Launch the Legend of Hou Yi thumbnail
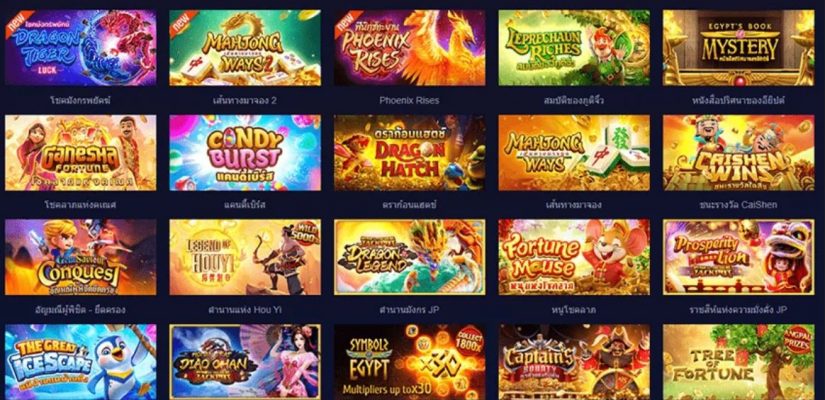This screenshot has width=825, height=400. pos(245,257)
